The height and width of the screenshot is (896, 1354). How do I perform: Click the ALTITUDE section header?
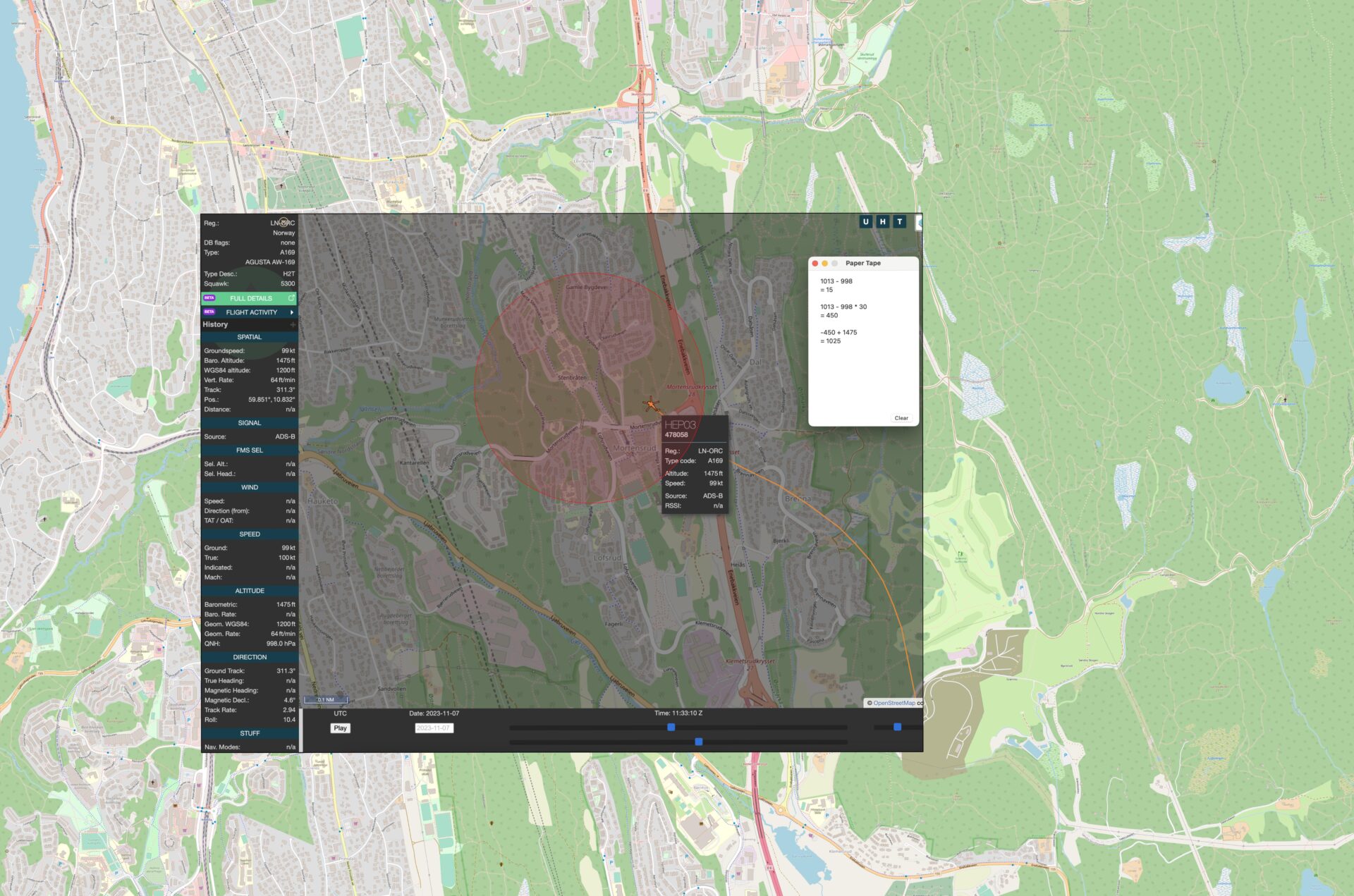[x=249, y=591]
